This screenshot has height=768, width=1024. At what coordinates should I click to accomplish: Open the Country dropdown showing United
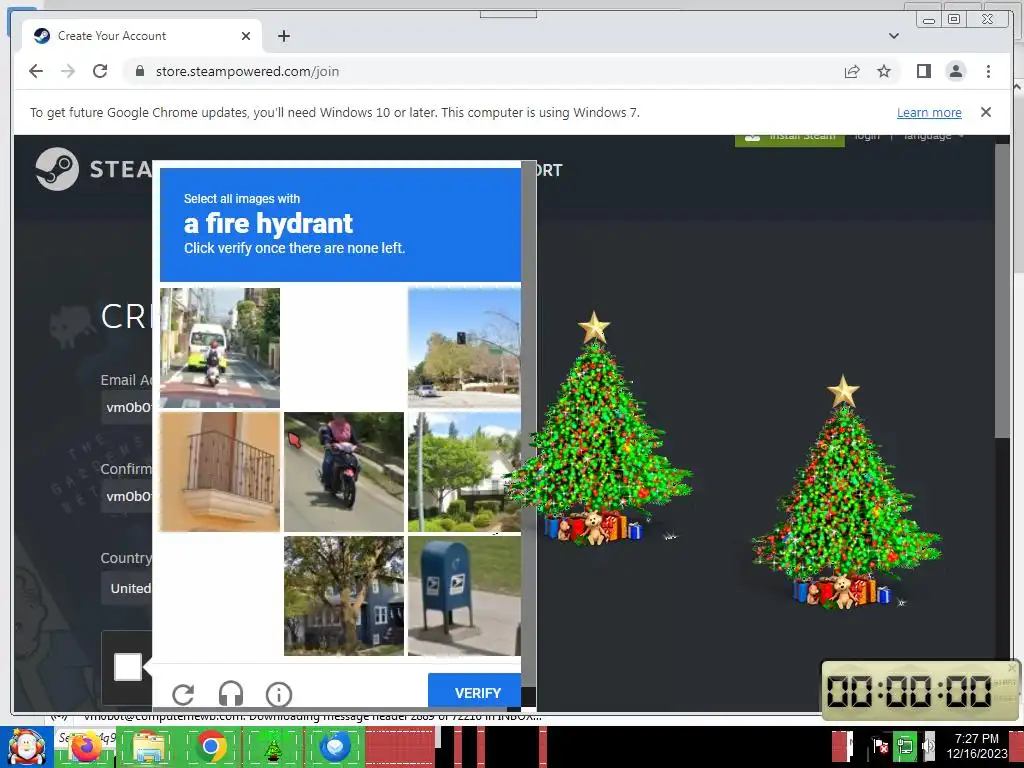coord(127,588)
